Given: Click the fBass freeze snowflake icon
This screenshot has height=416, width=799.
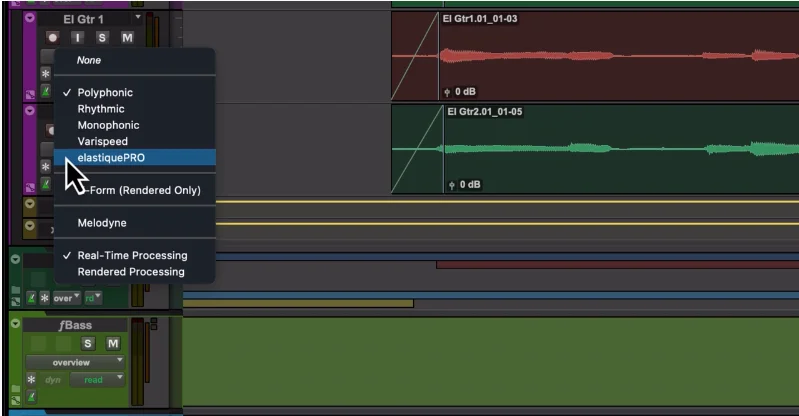Looking at the screenshot, I should 31,380.
